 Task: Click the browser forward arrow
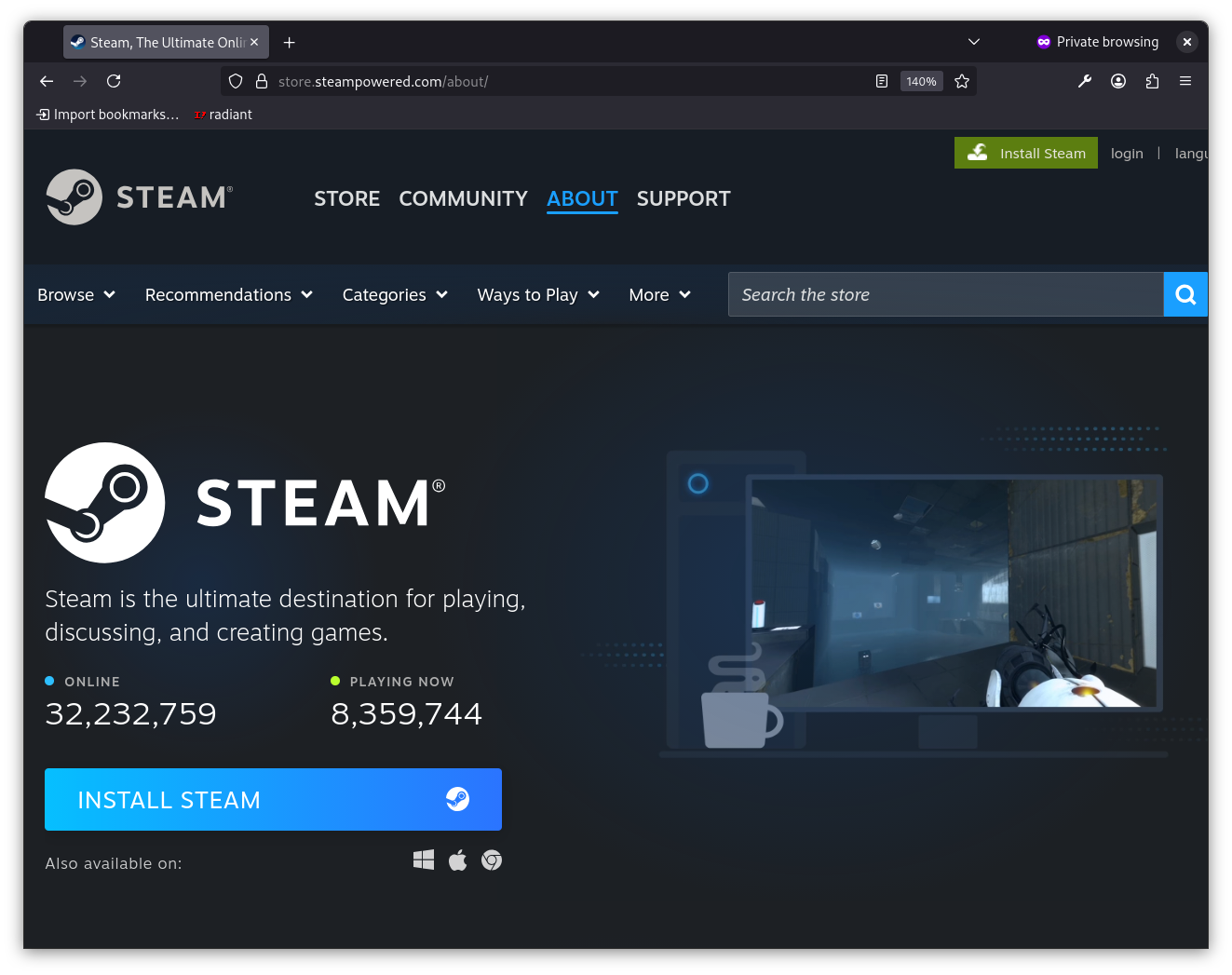tap(80, 81)
